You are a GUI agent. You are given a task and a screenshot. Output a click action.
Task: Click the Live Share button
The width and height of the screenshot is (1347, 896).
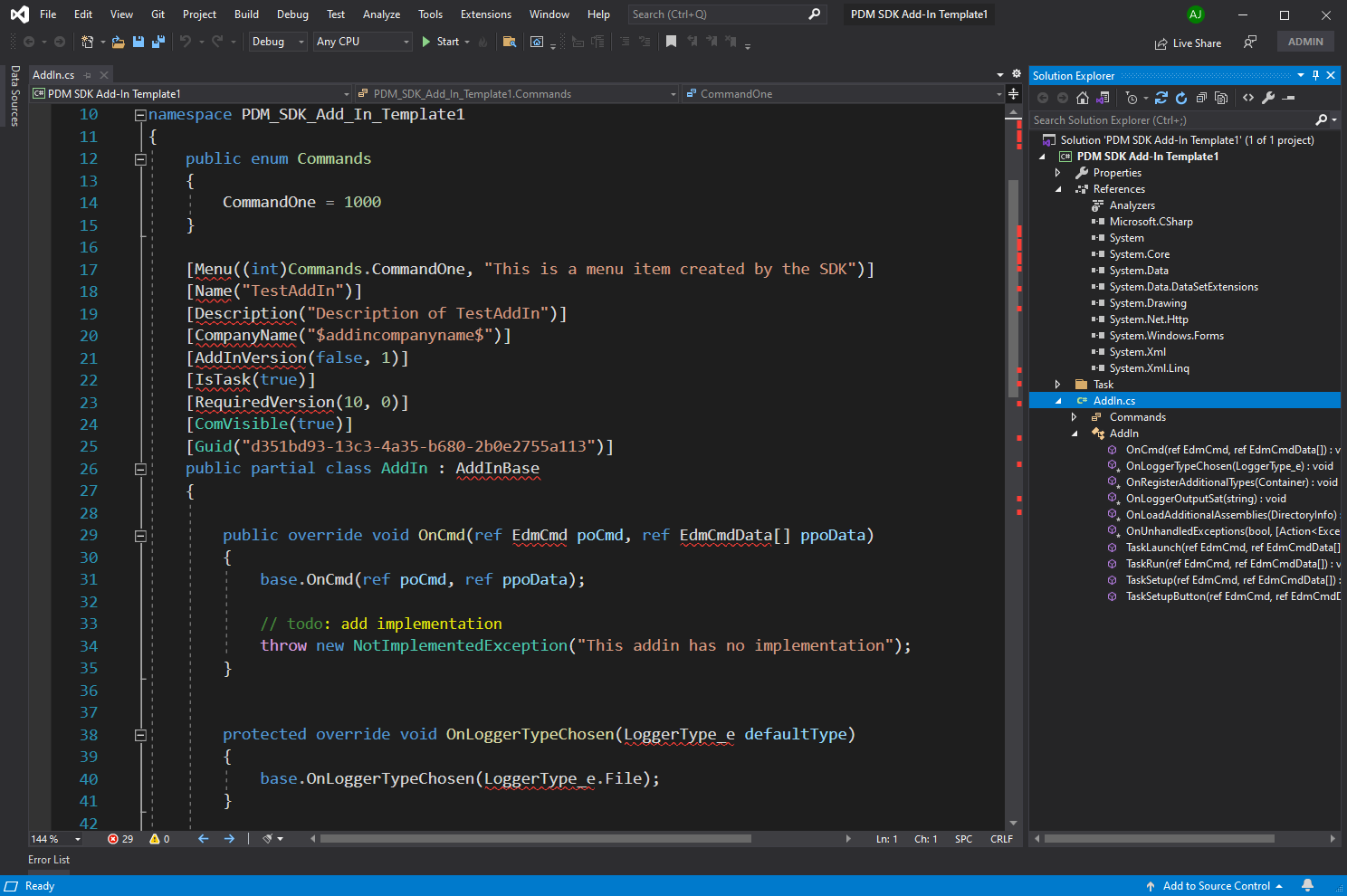1188,43
